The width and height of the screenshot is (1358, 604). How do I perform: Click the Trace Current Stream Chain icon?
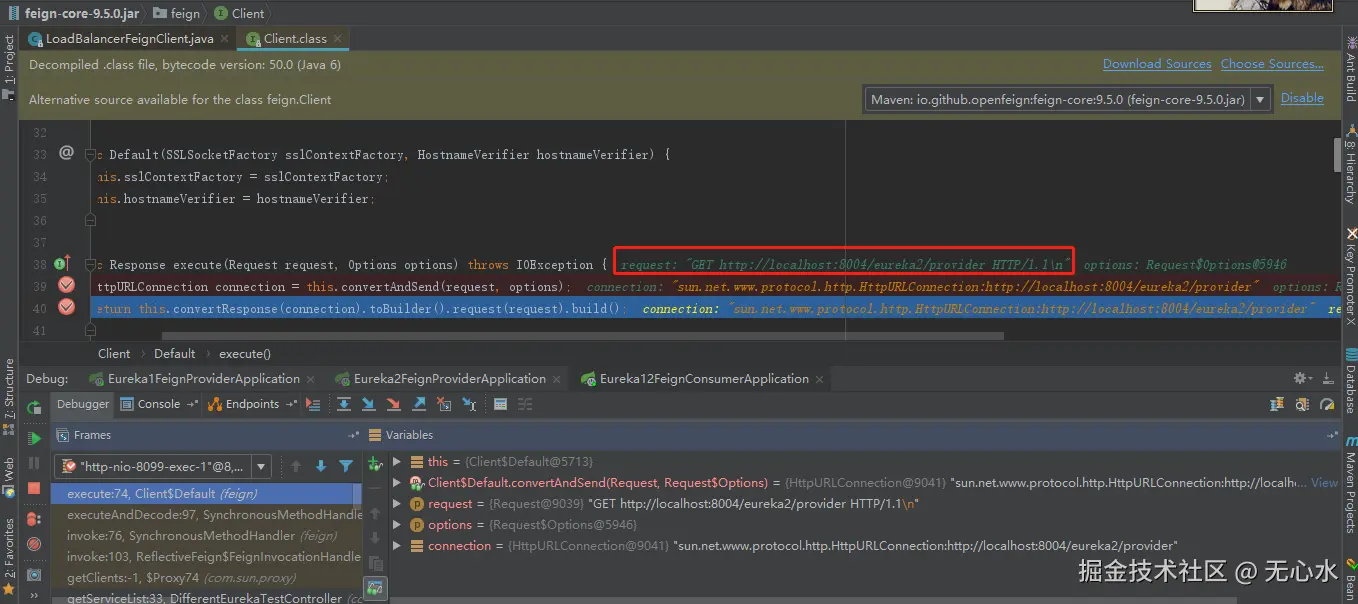click(525, 404)
